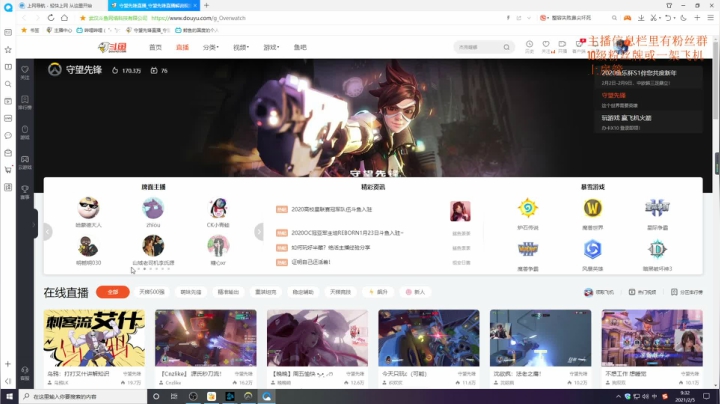This screenshot has width=720, height=404.
Task: Select 直播 in Douyu navigation
Action: coord(182,47)
